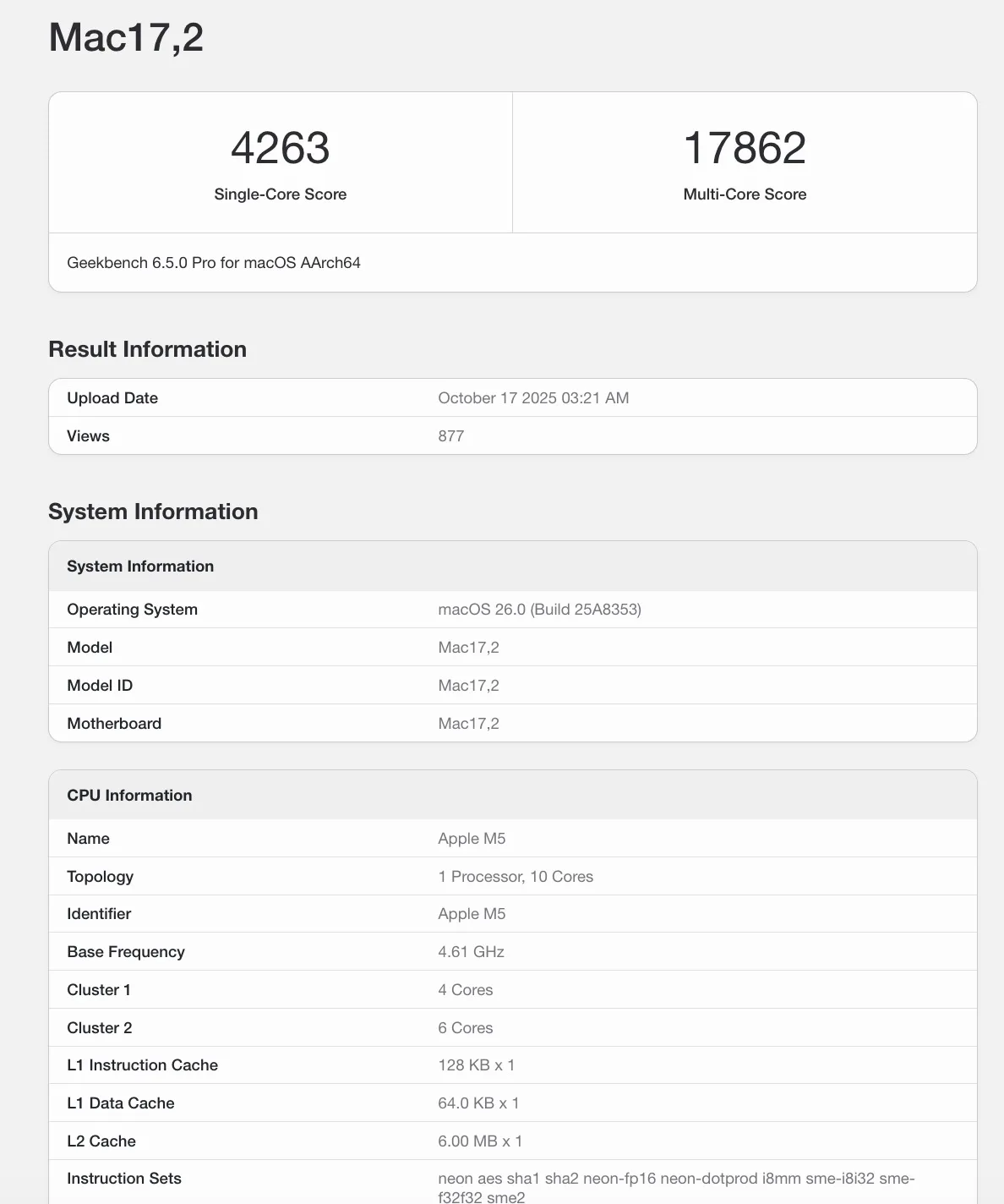Select the 128 KB x 1 value
1004x1204 pixels.
click(x=477, y=1065)
